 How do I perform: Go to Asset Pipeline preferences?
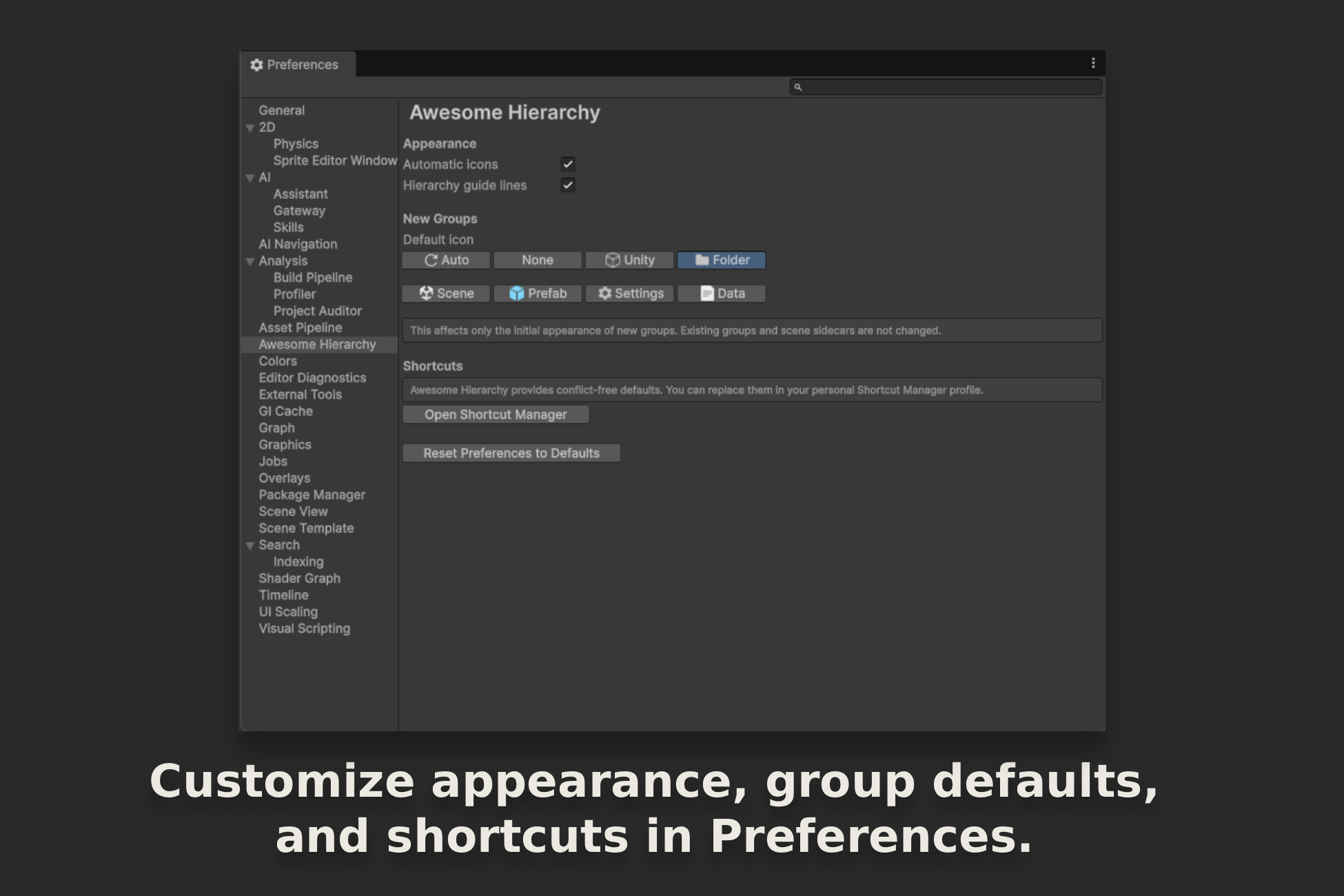coord(301,327)
